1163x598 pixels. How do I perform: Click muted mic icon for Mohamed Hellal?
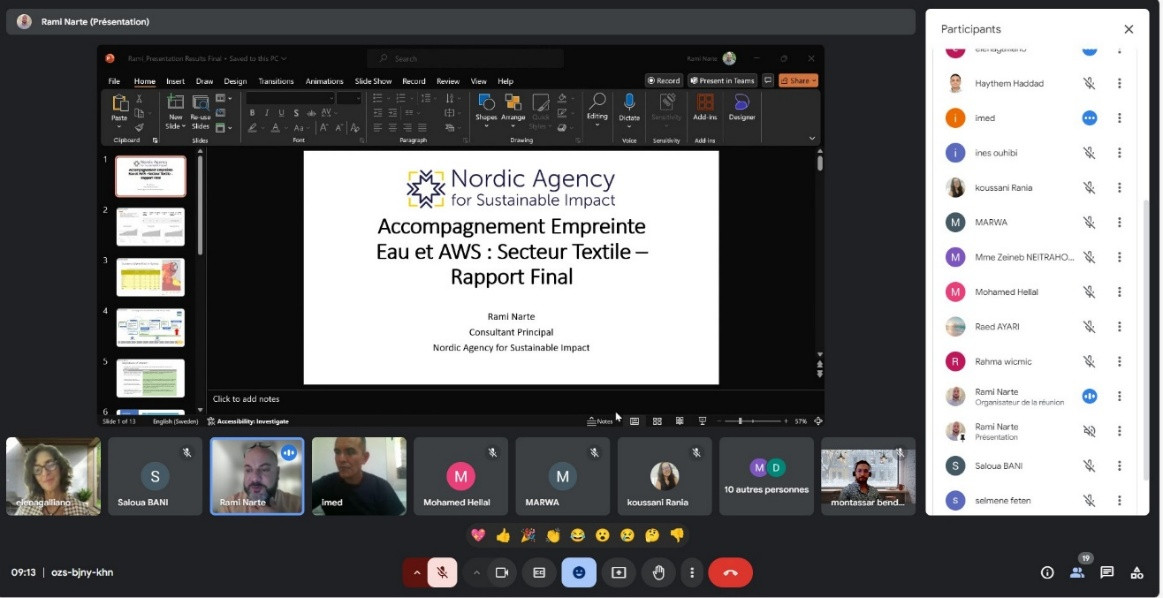(x=1089, y=292)
